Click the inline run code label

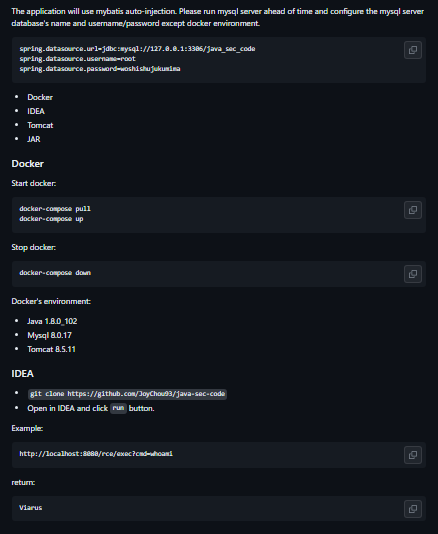pyautogui.click(x=118, y=408)
